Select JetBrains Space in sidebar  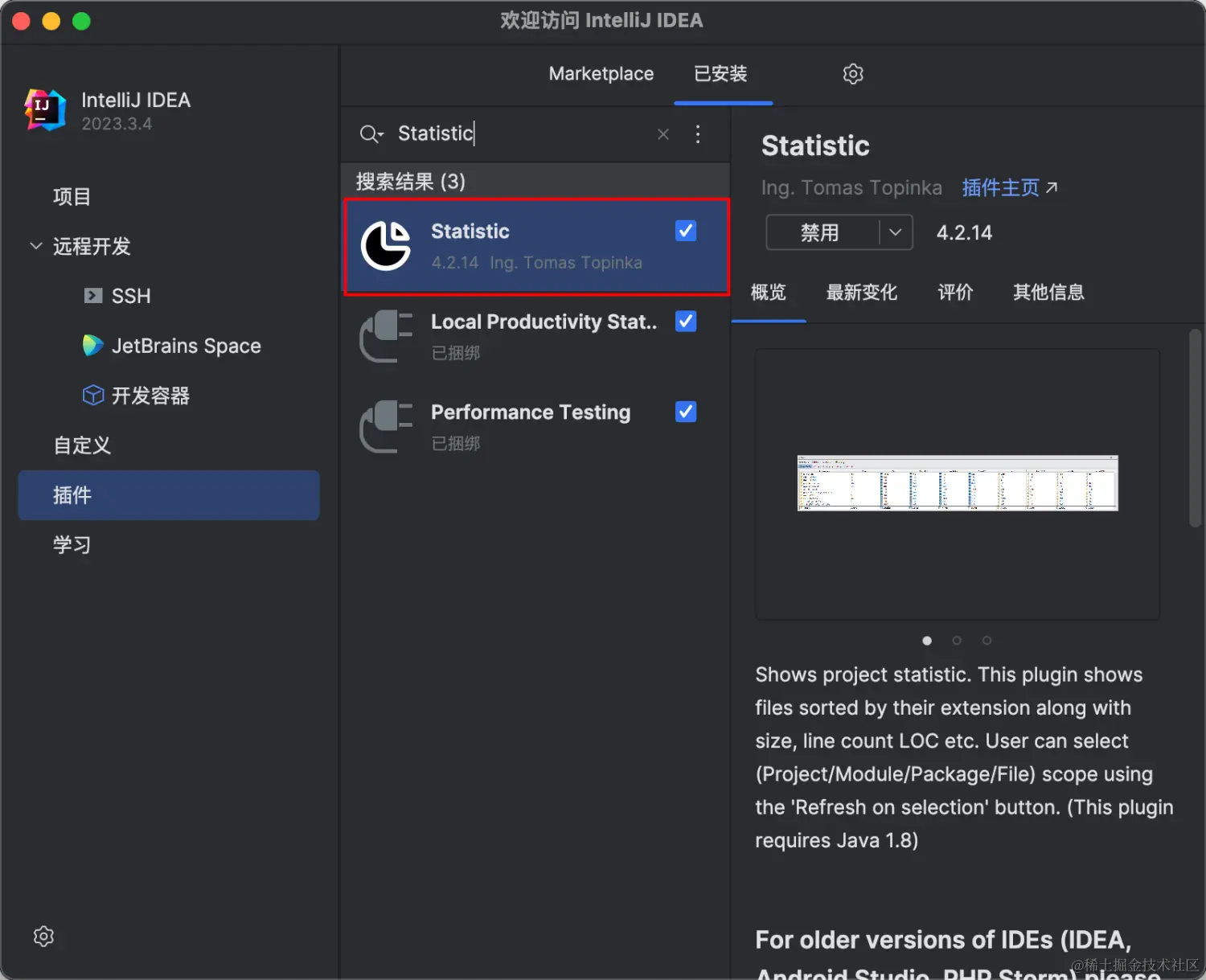187,346
